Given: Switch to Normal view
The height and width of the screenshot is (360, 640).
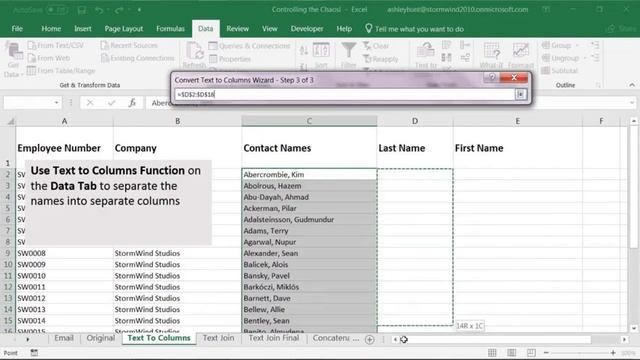Looking at the screenshot, I should (x=492, y=353).
